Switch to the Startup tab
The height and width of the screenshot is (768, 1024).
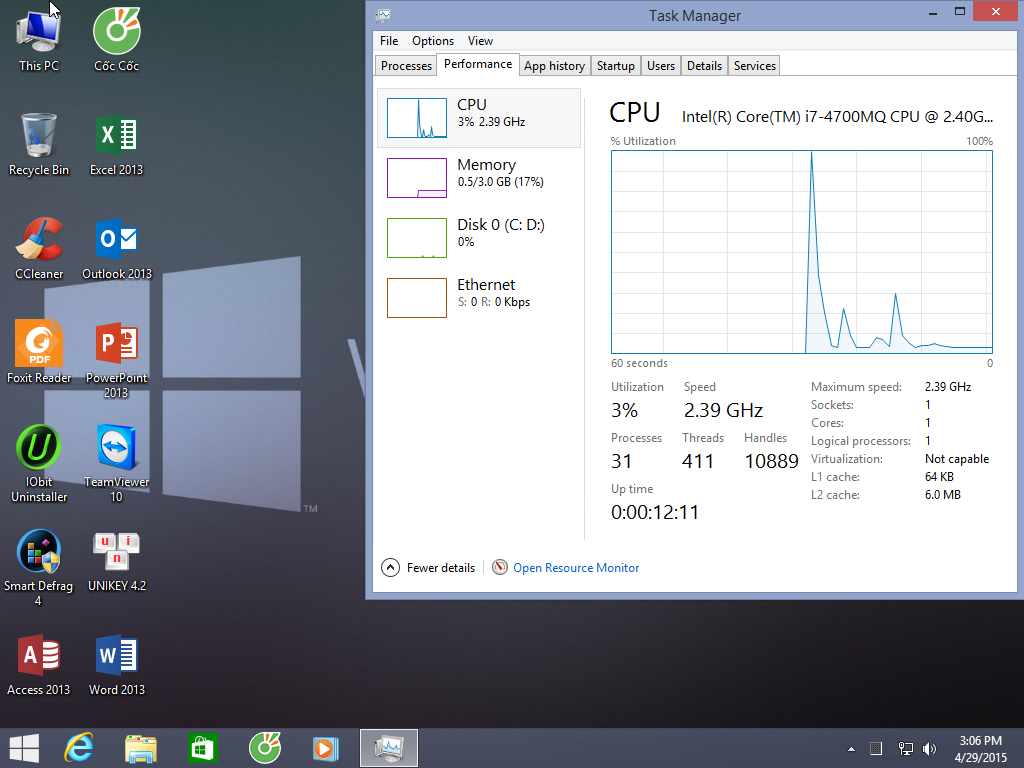point(615,66)
